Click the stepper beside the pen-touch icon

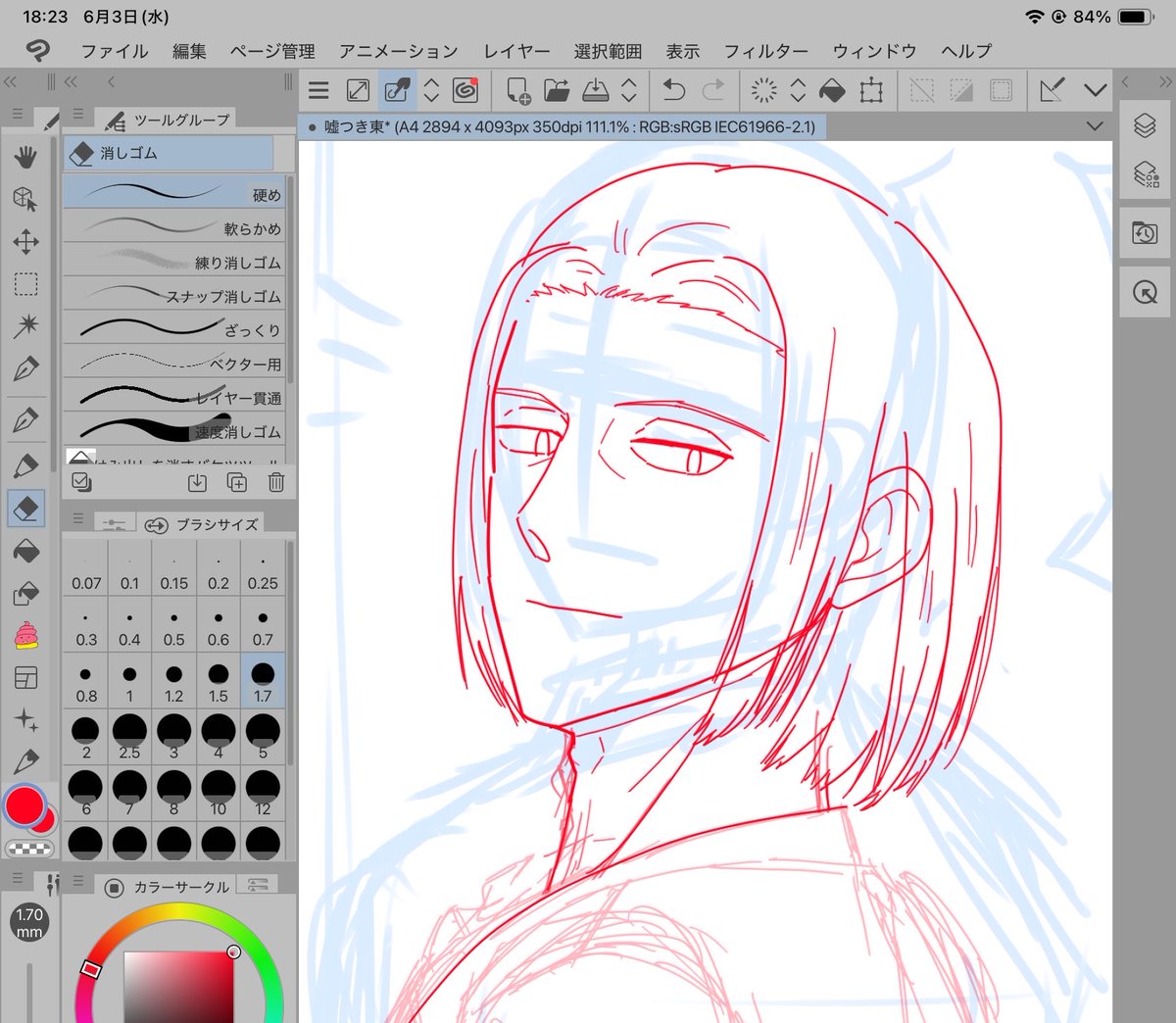click(x=431, y=91)
